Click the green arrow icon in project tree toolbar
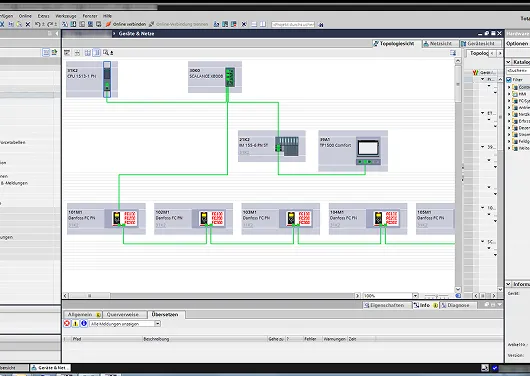The height and width of the screenshot is (376, 530). (x=54, y=52)
